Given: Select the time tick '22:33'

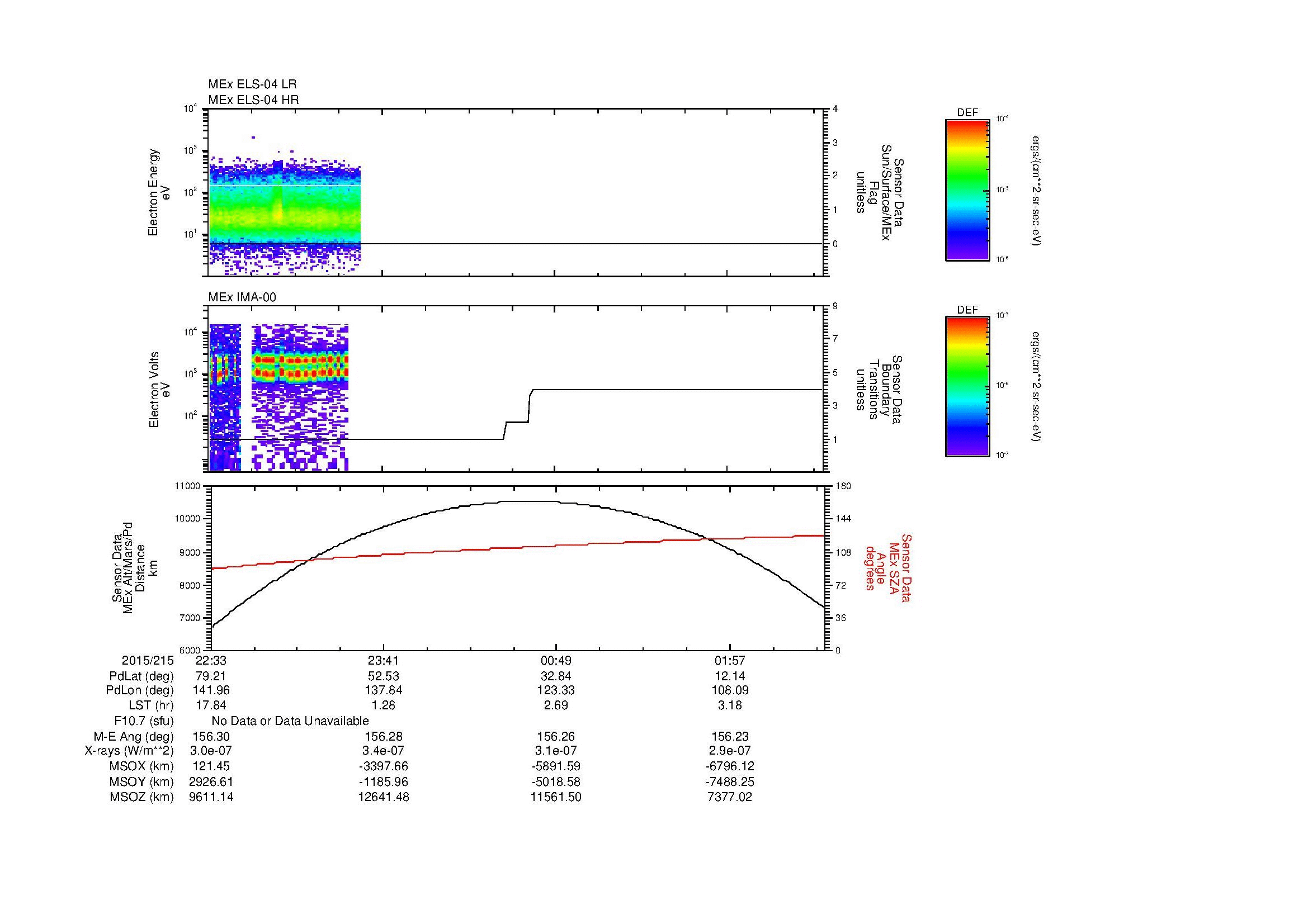Looking at the screenshot, I should pos(211,660).
